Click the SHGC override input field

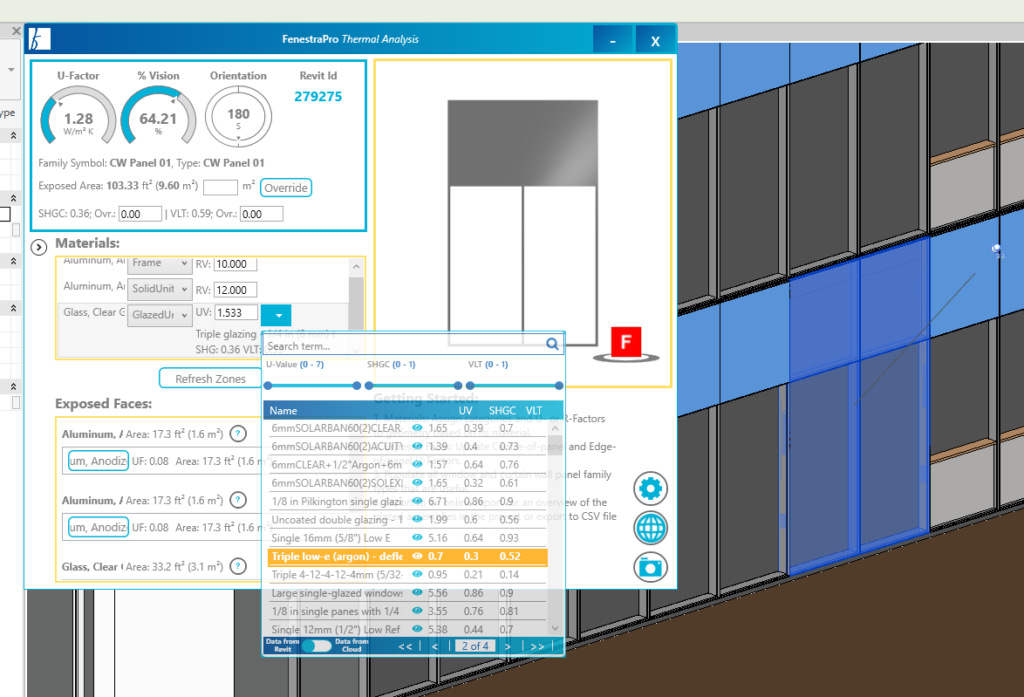point(140,214)
